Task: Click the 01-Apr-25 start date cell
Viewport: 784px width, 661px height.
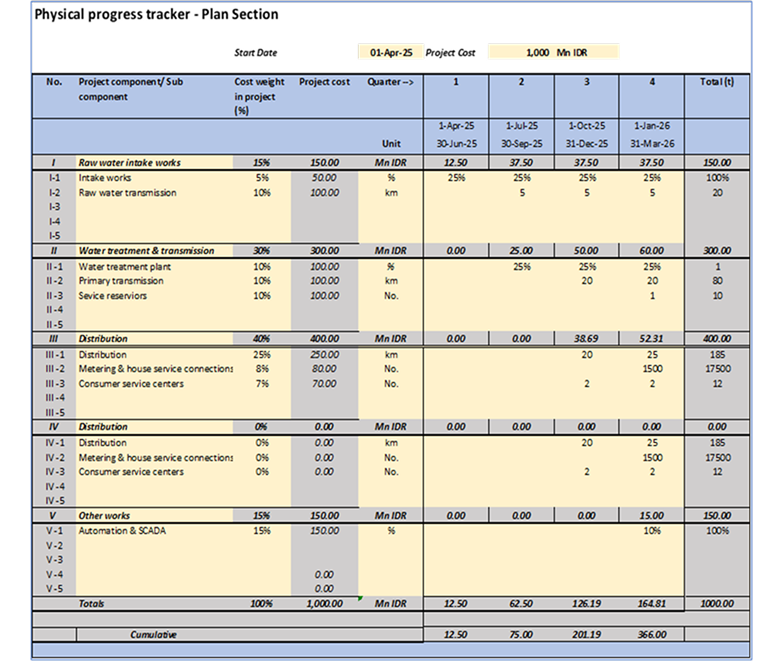Action: (x=391, y=52)
